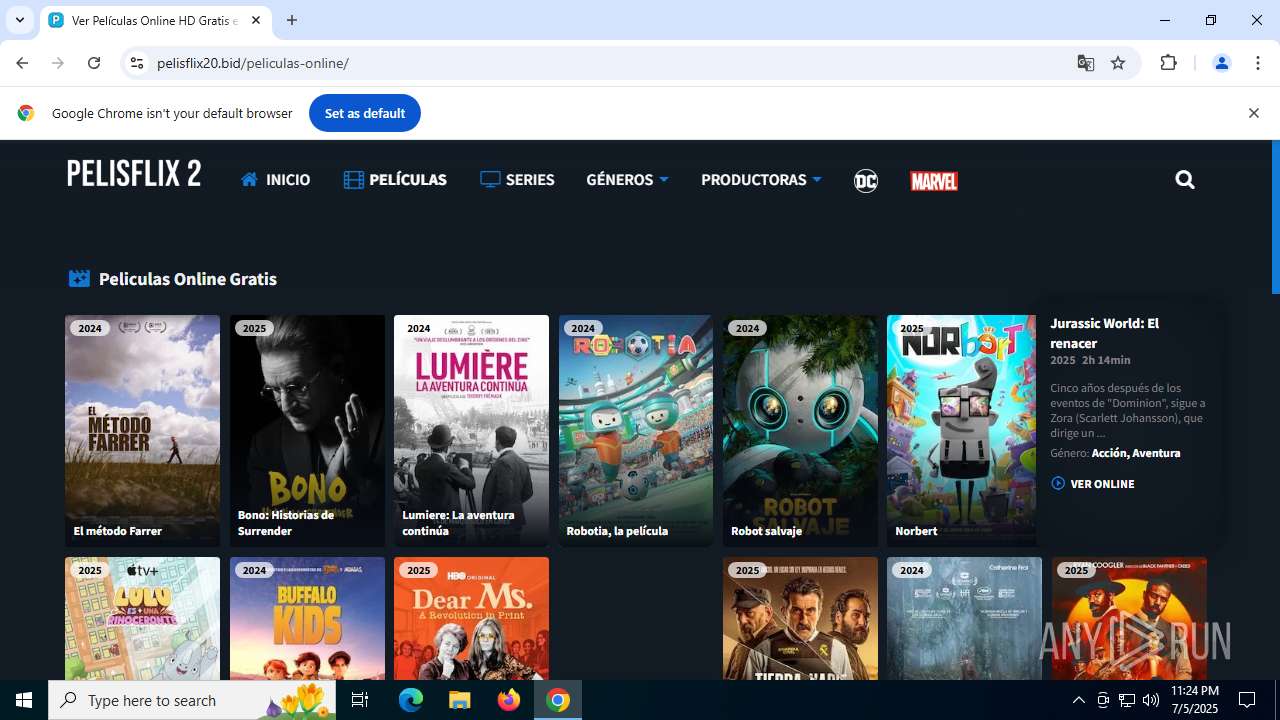1280x720 pixels.
Task: Open a new tab with plus button
Action: pyautogui.click(x=292, y=20)
